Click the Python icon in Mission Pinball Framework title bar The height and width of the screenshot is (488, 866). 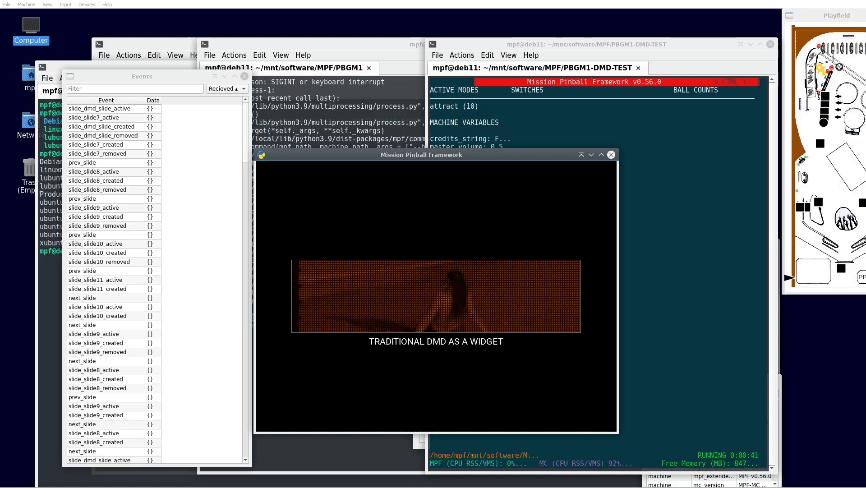261,155
